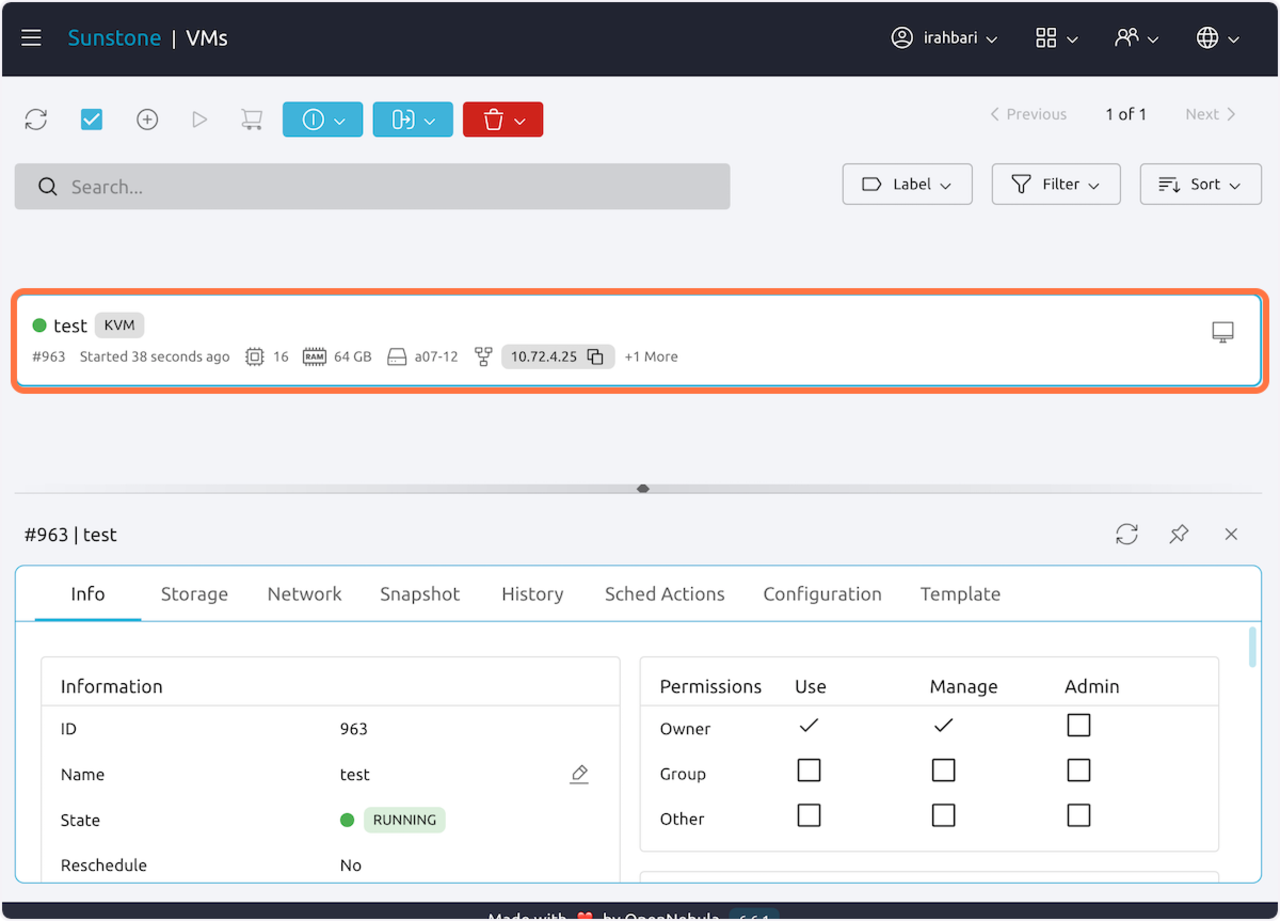
Task: Toggle Group Manage permission
Action: pyautogui.click(x=943, y=770)
